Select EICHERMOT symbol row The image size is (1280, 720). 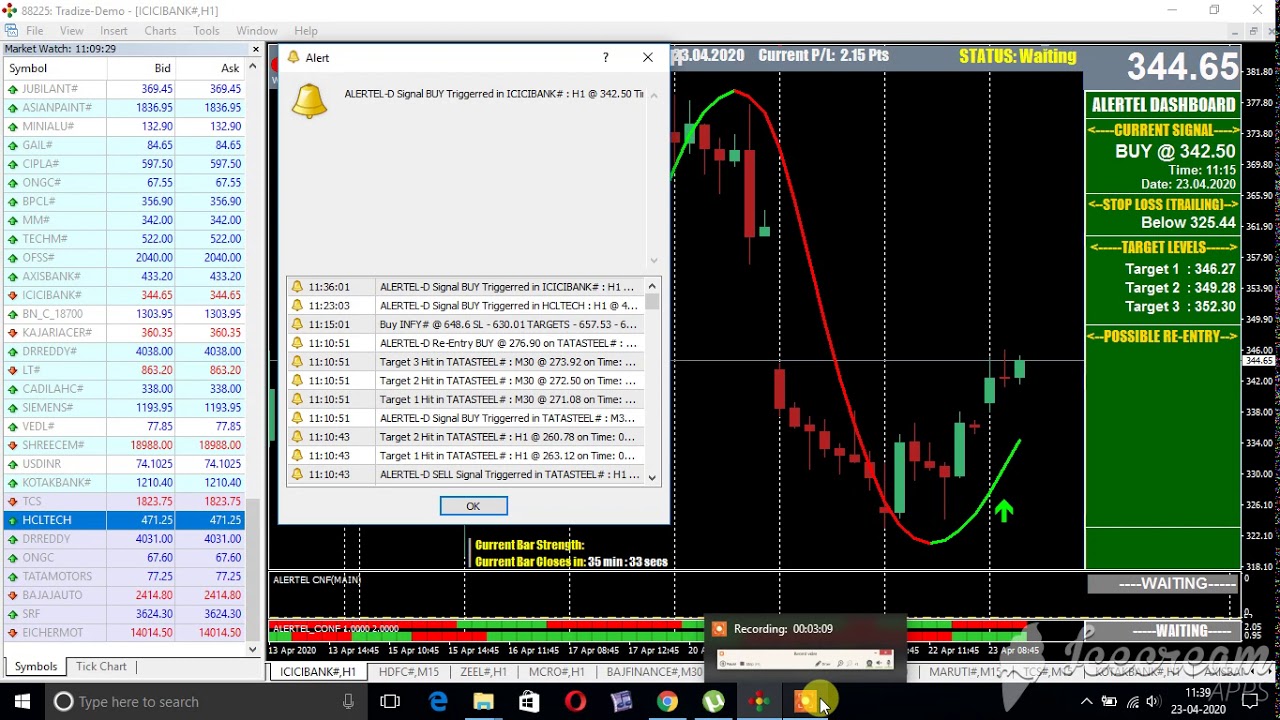coord(124,633)
